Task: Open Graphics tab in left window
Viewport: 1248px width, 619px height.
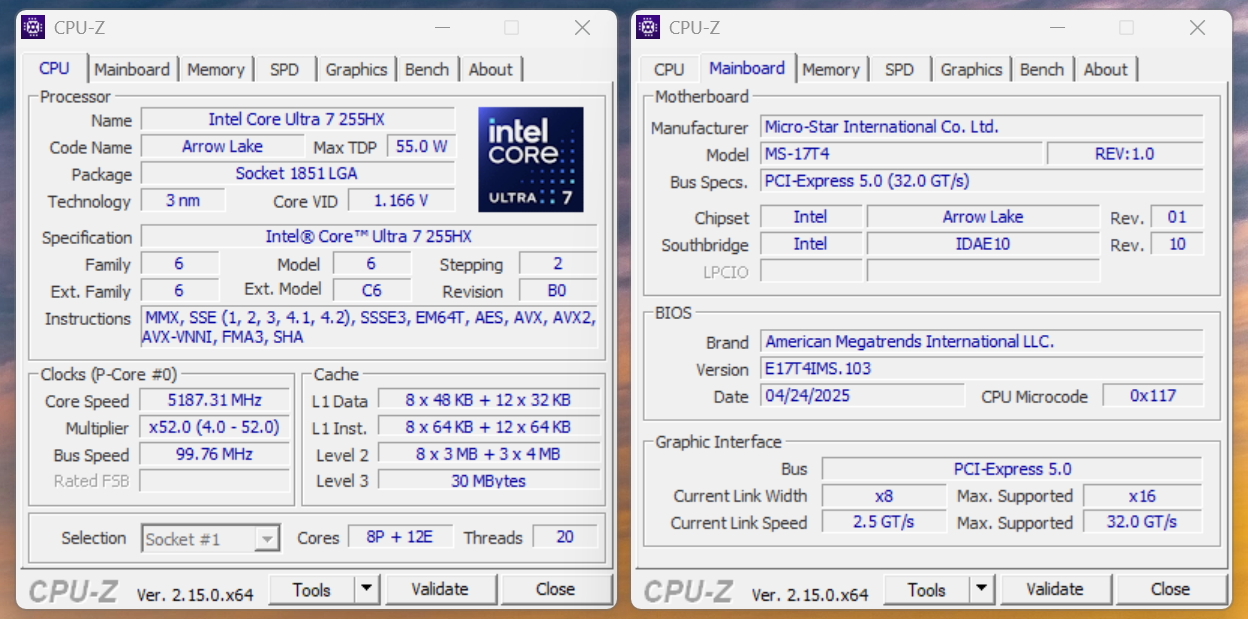Action: 356,70
